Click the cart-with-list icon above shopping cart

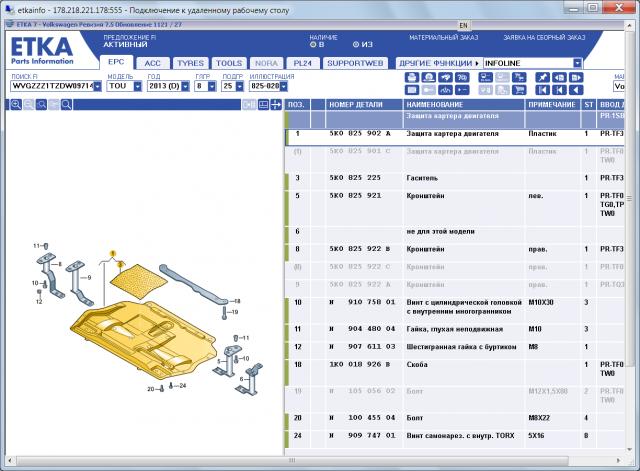(x=519, y=77)
